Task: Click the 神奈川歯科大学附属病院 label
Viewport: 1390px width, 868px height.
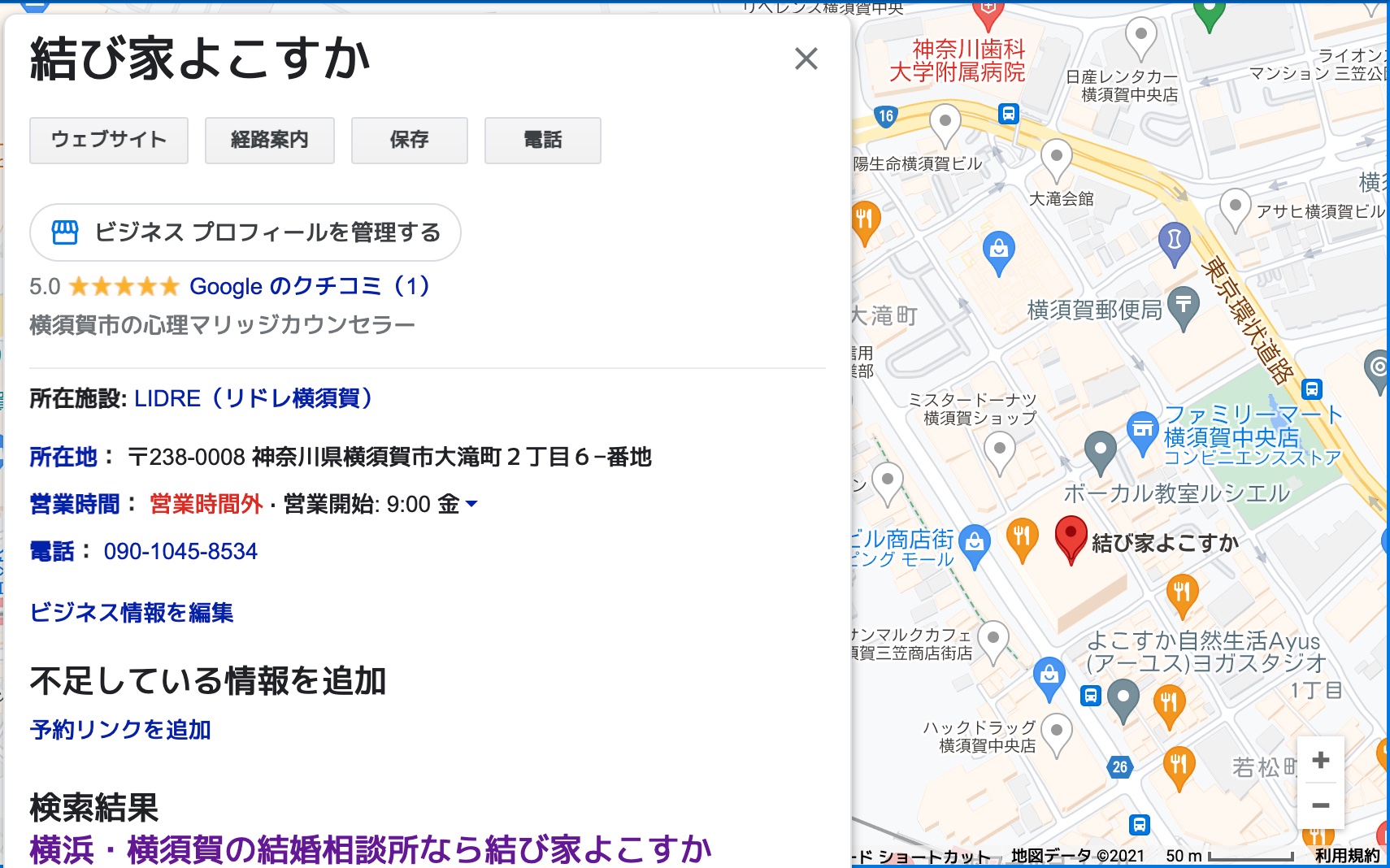Action: [958, 60]
